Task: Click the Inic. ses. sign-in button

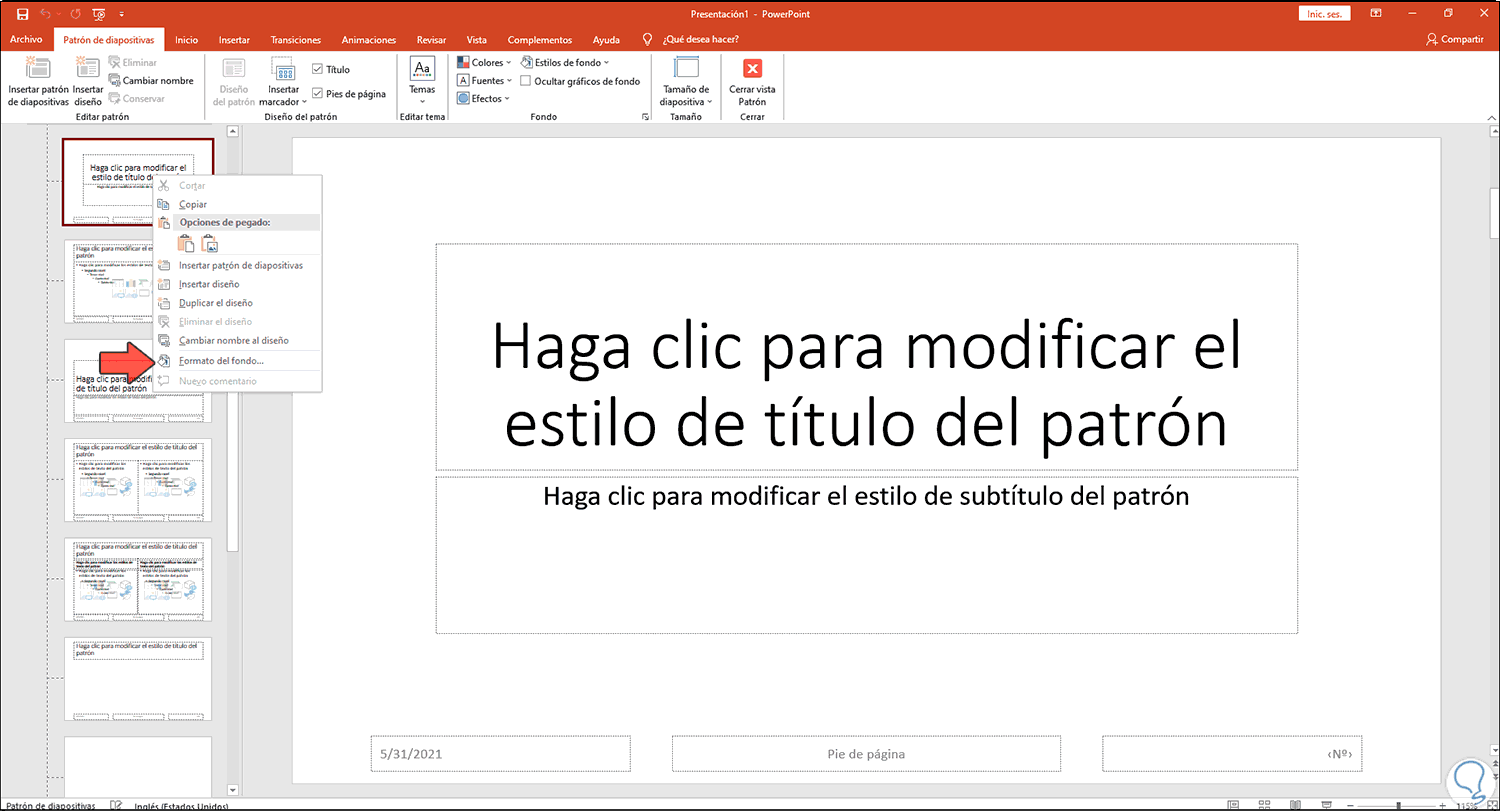Action: [1324, 14]
